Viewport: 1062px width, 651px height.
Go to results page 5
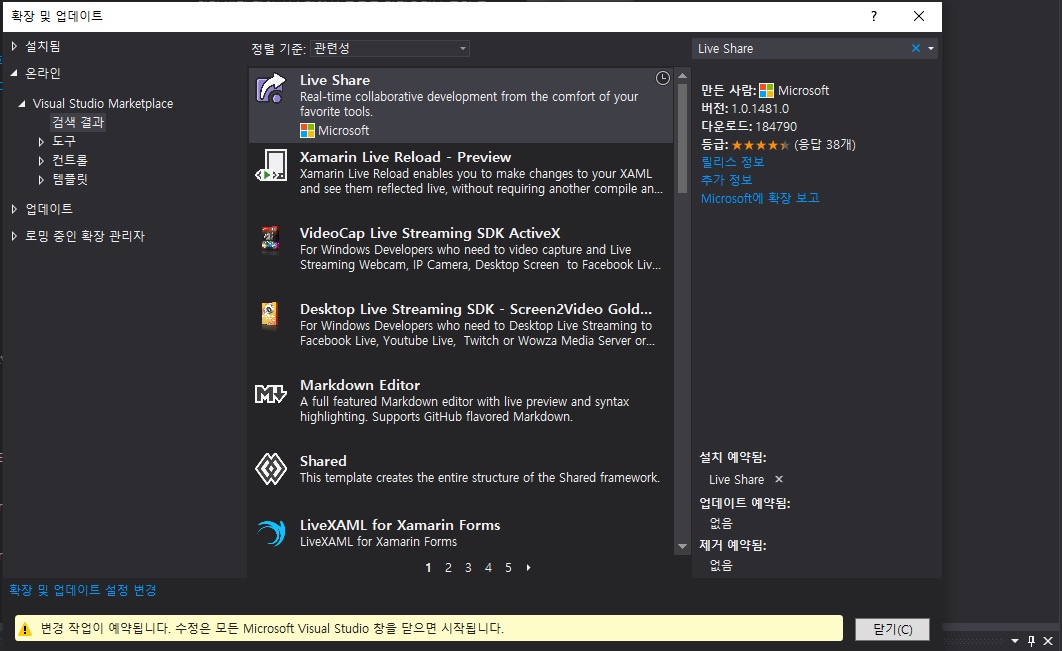pos(508,568)
